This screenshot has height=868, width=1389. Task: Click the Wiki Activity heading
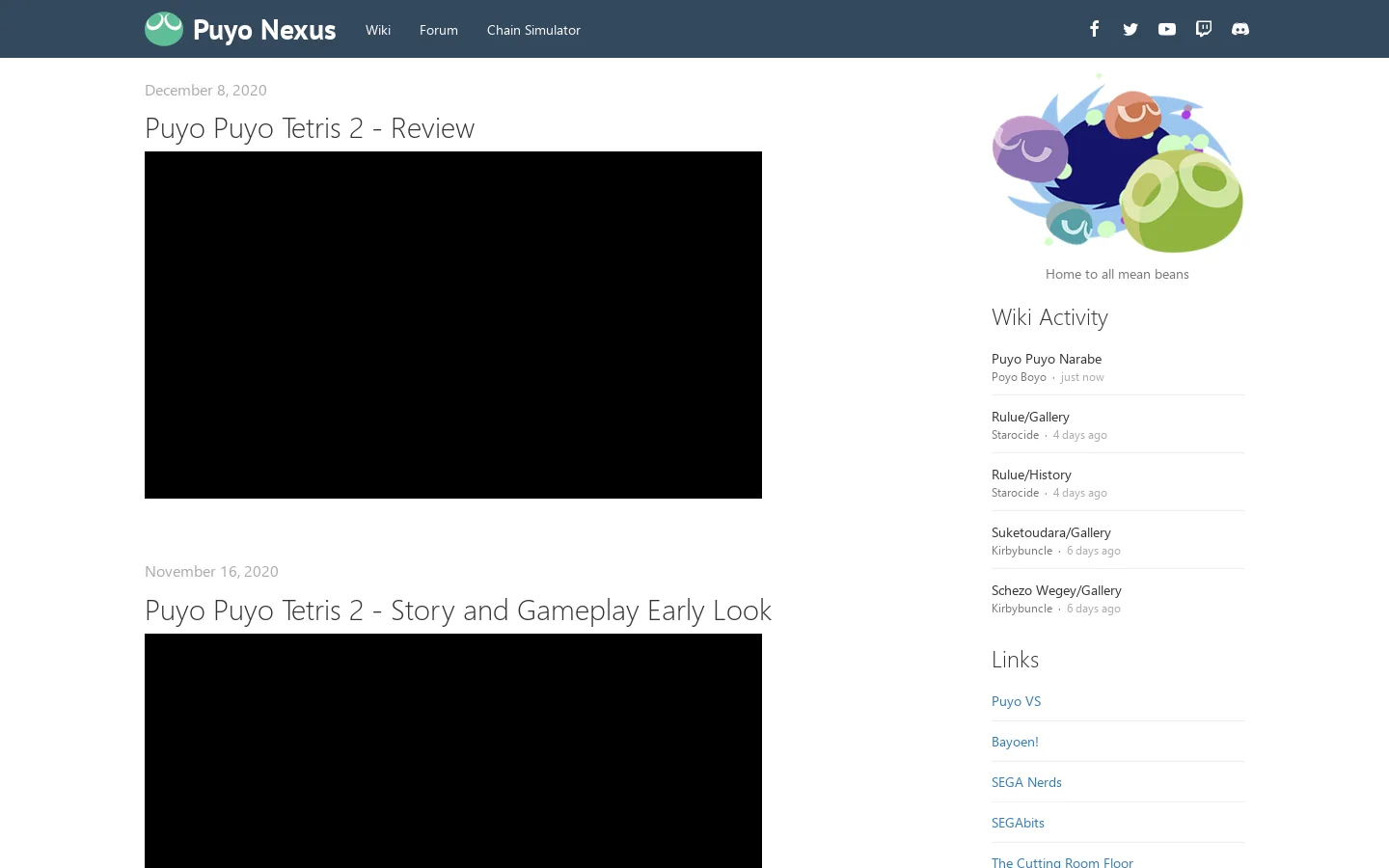(x=1049, y=316)
